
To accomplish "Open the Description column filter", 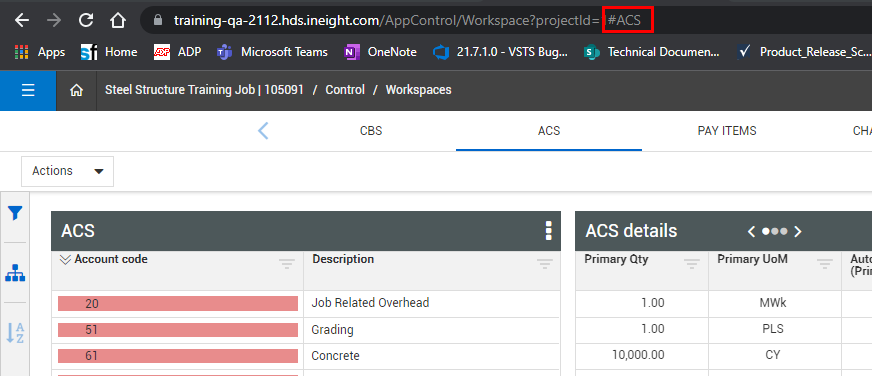I will (x=544, y=264).
